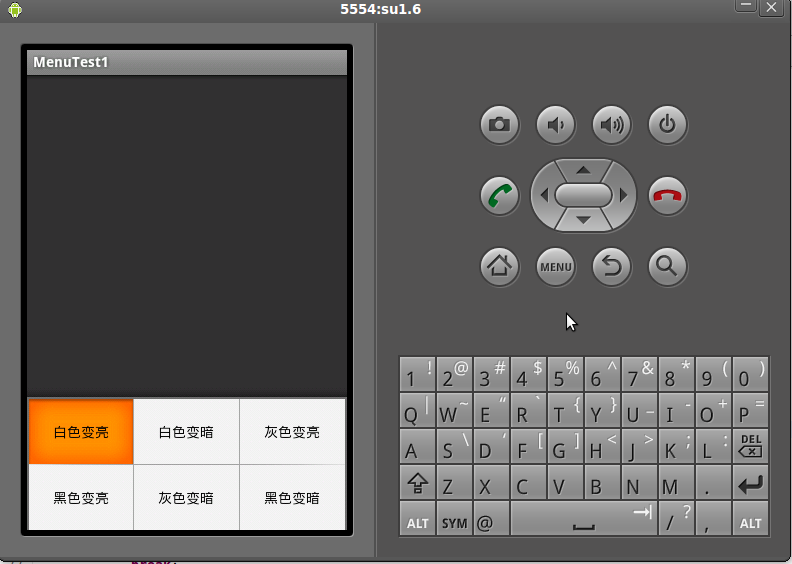Viewport: 792px width, 564px height.
Task: Click the emulator Home button
Action: click(x=500, y=266)
